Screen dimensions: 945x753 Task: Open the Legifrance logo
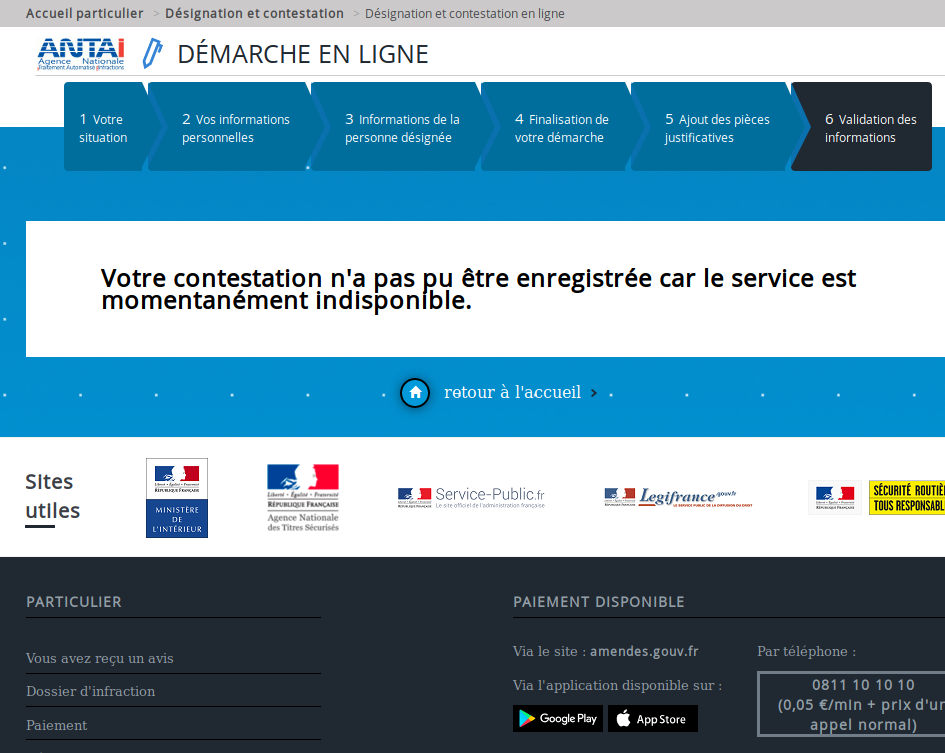678,497
